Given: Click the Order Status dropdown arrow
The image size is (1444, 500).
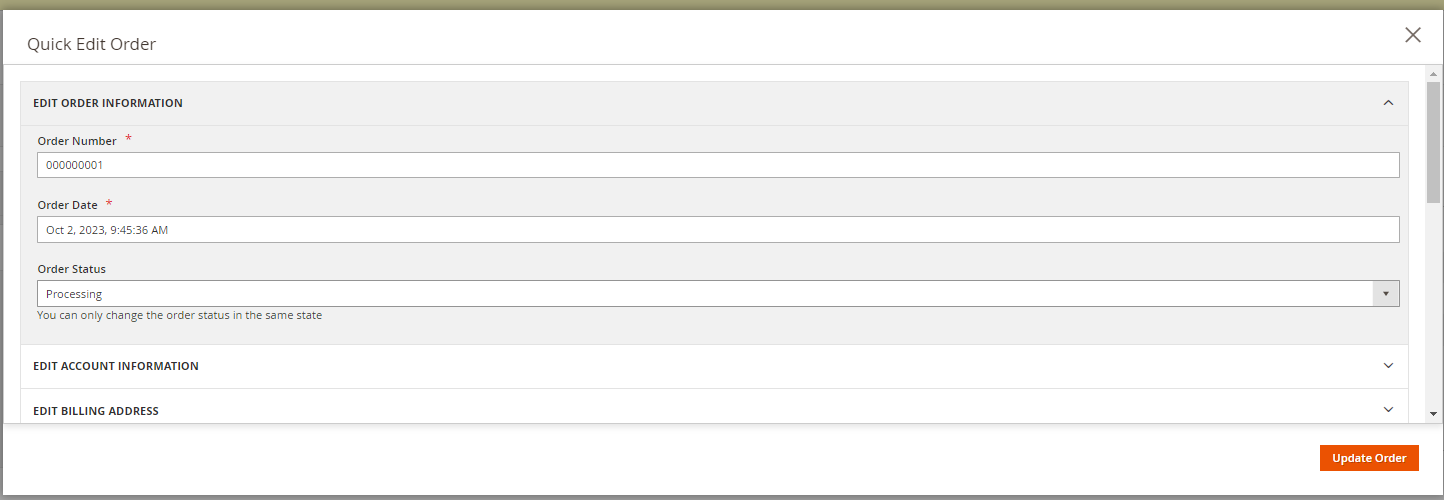Looking at the screenshot, I should (x=1386, y=294).
